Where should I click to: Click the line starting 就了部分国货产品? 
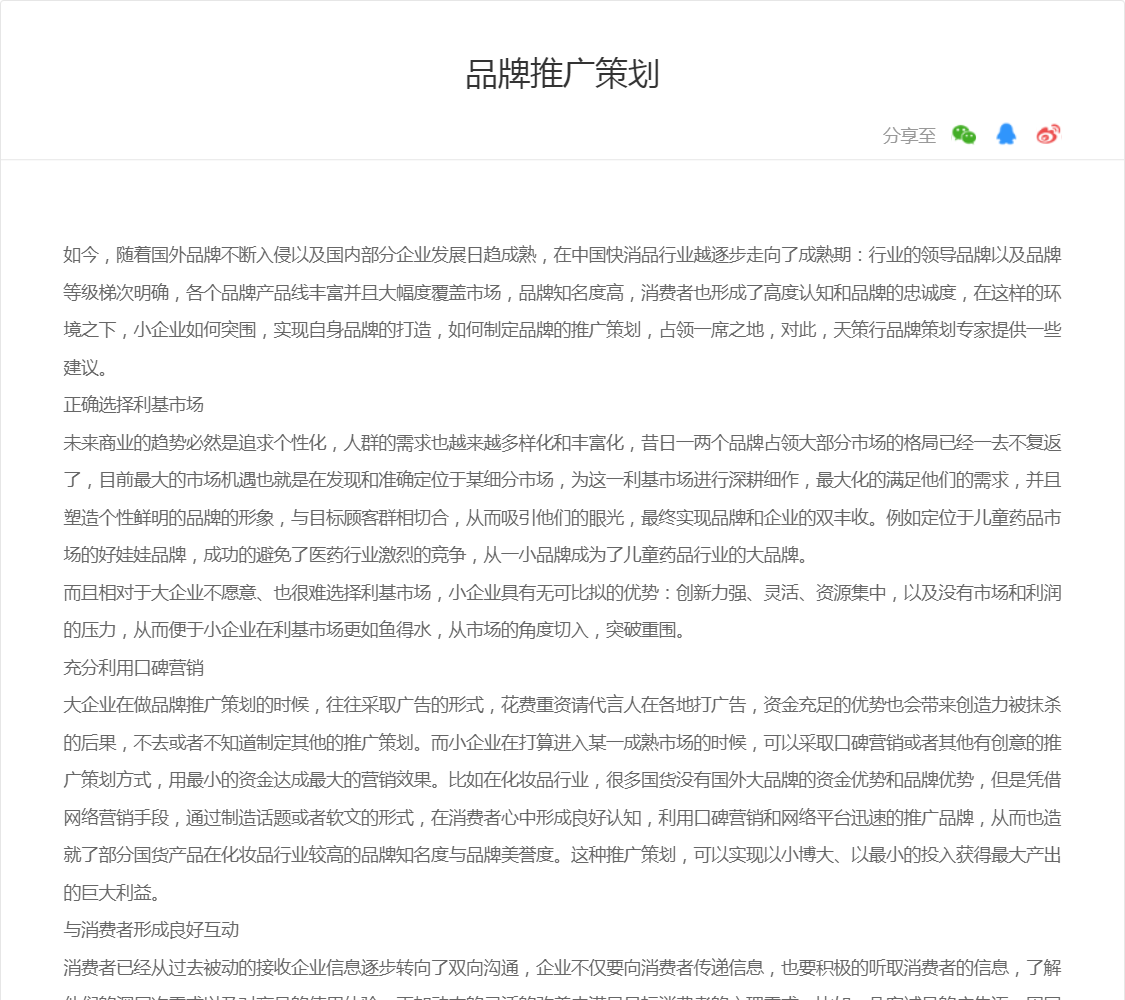pyautogui.click(x=562, y=855)
